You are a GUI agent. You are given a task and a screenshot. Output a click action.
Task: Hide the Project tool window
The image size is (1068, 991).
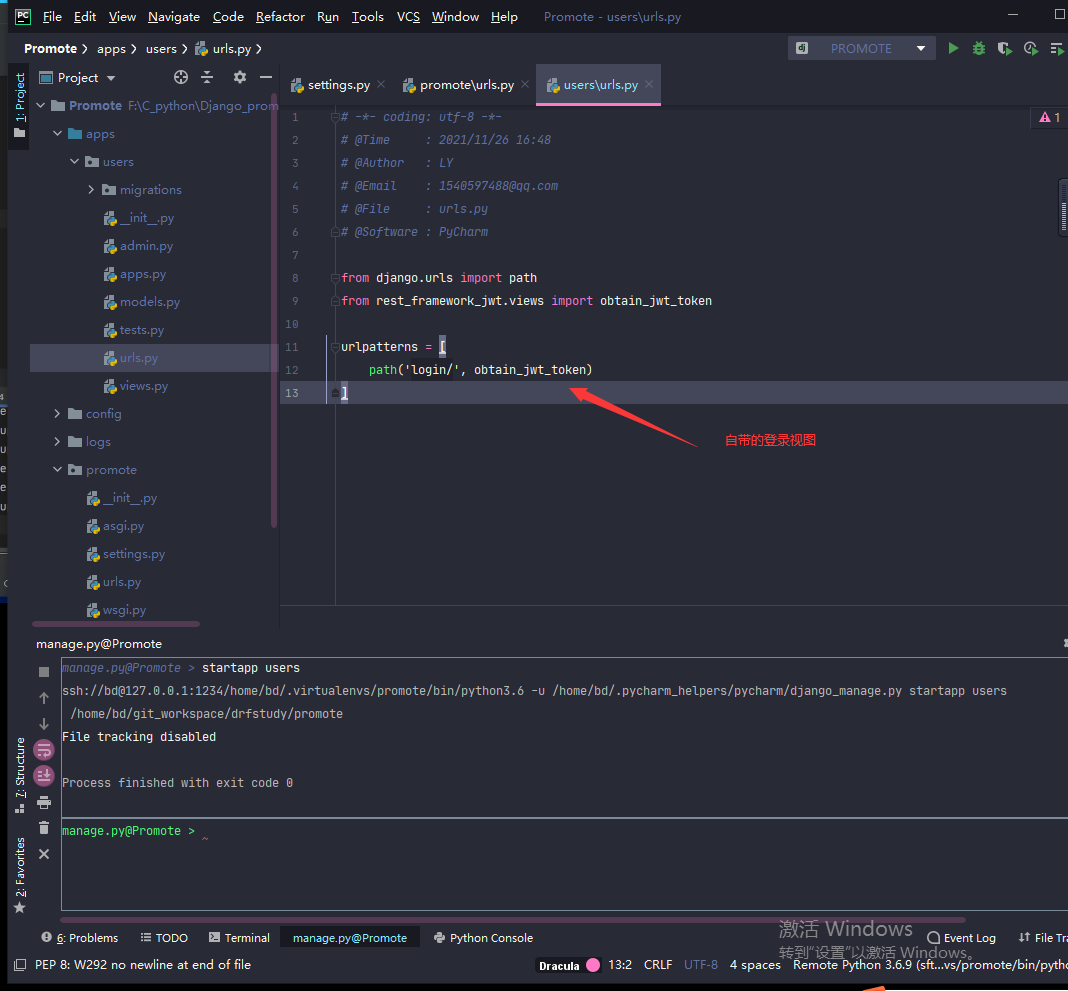[266, 77]
